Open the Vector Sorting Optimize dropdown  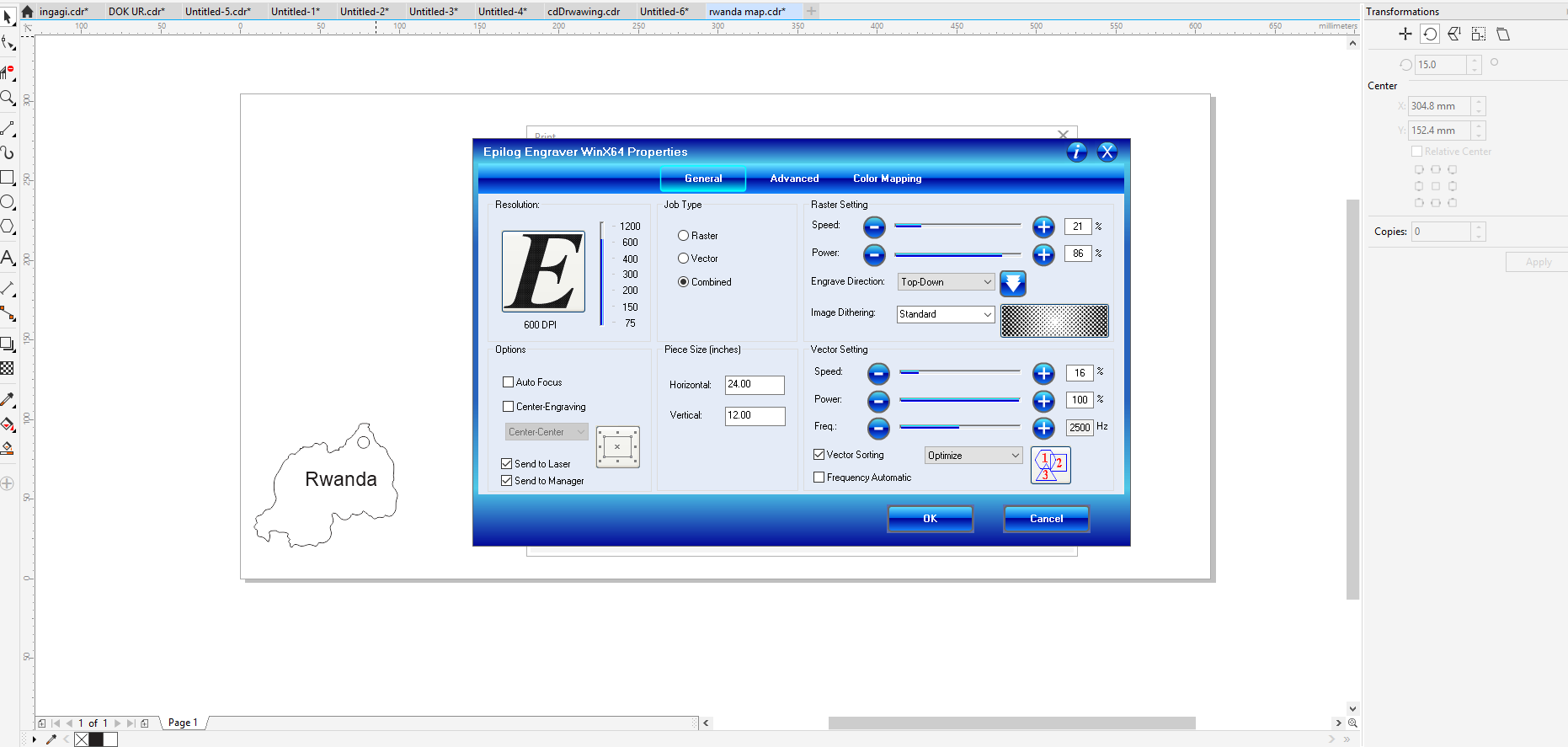(973, 456)
